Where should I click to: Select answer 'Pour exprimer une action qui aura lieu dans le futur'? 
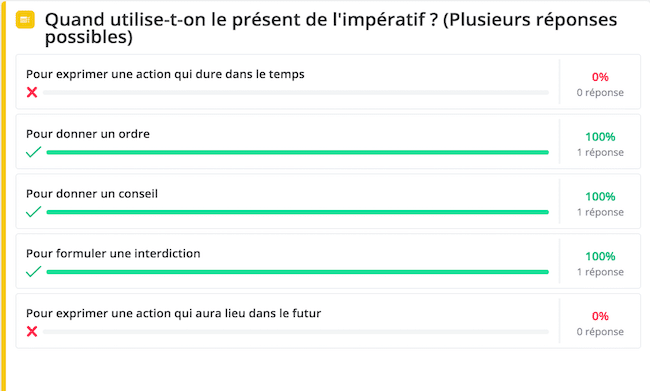(173, 313)
